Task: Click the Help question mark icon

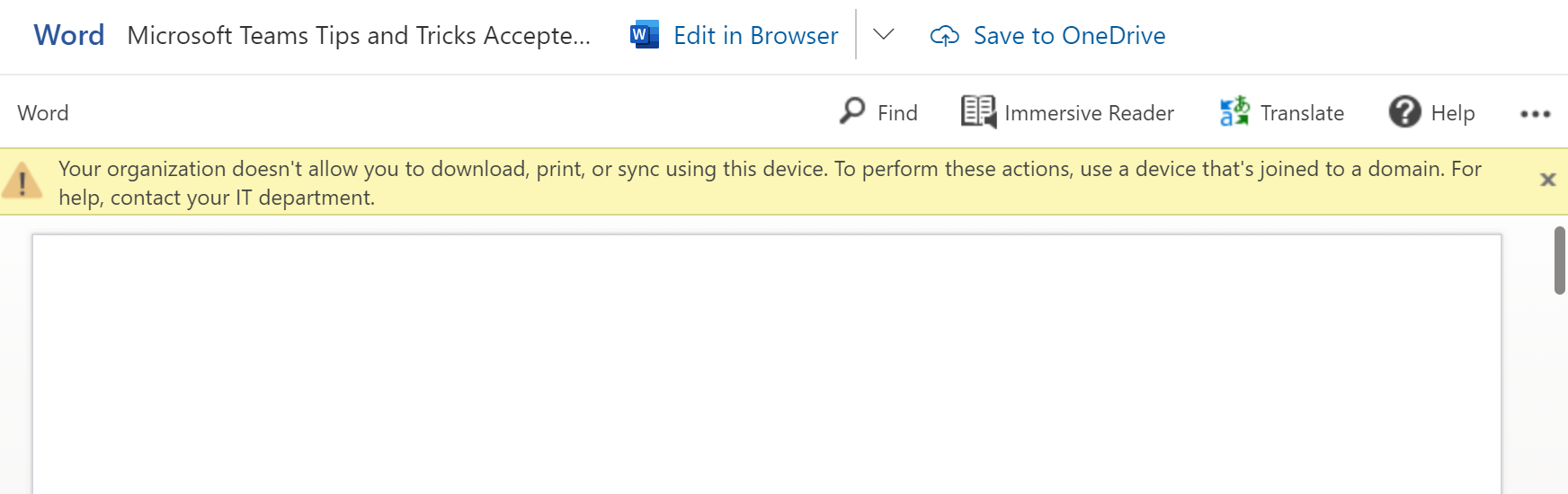Action: point(1404,112)
